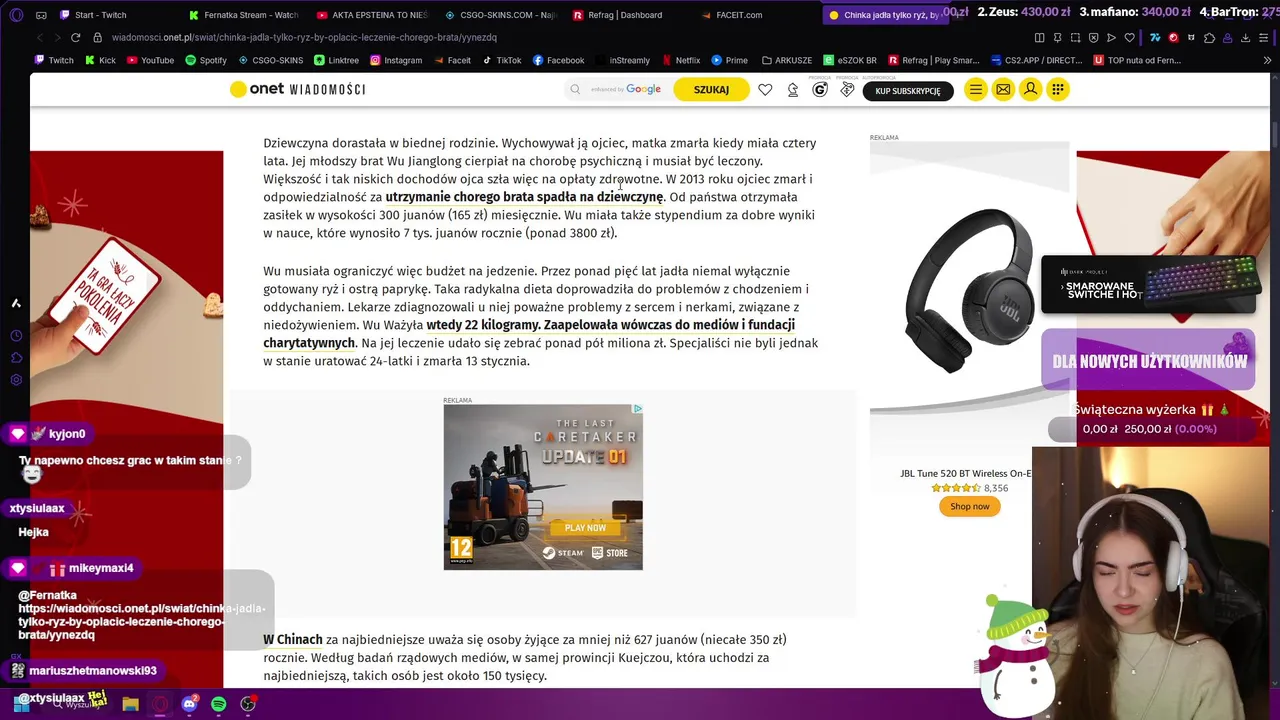Open the eSZOK BR bookmark
This screenshot has height=720, width=1280.
coord(850,60)
